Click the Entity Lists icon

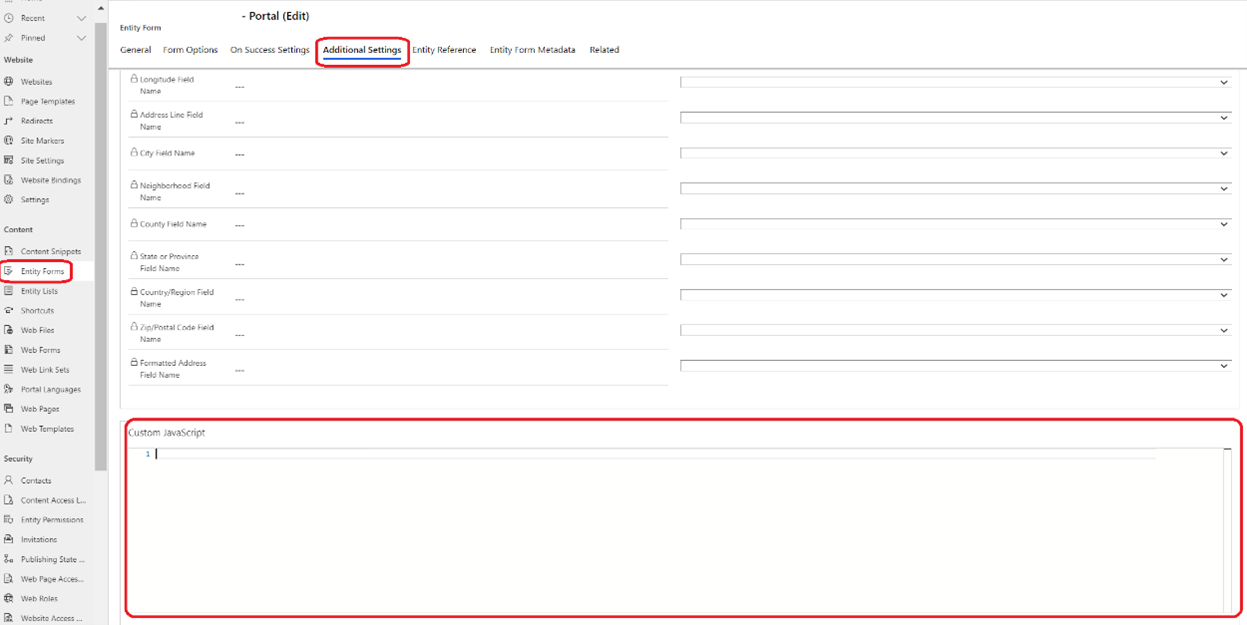coord(9,291)
